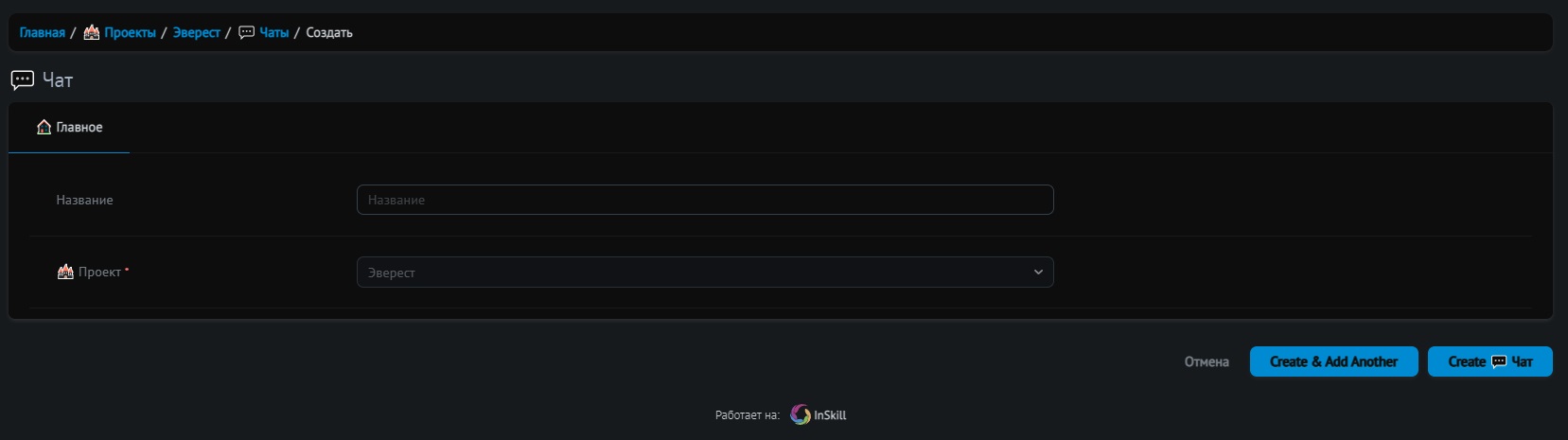Click the house icon on Главное tab
The width and height of the screenshot is (1568, 440).
[x=44, y=128]
